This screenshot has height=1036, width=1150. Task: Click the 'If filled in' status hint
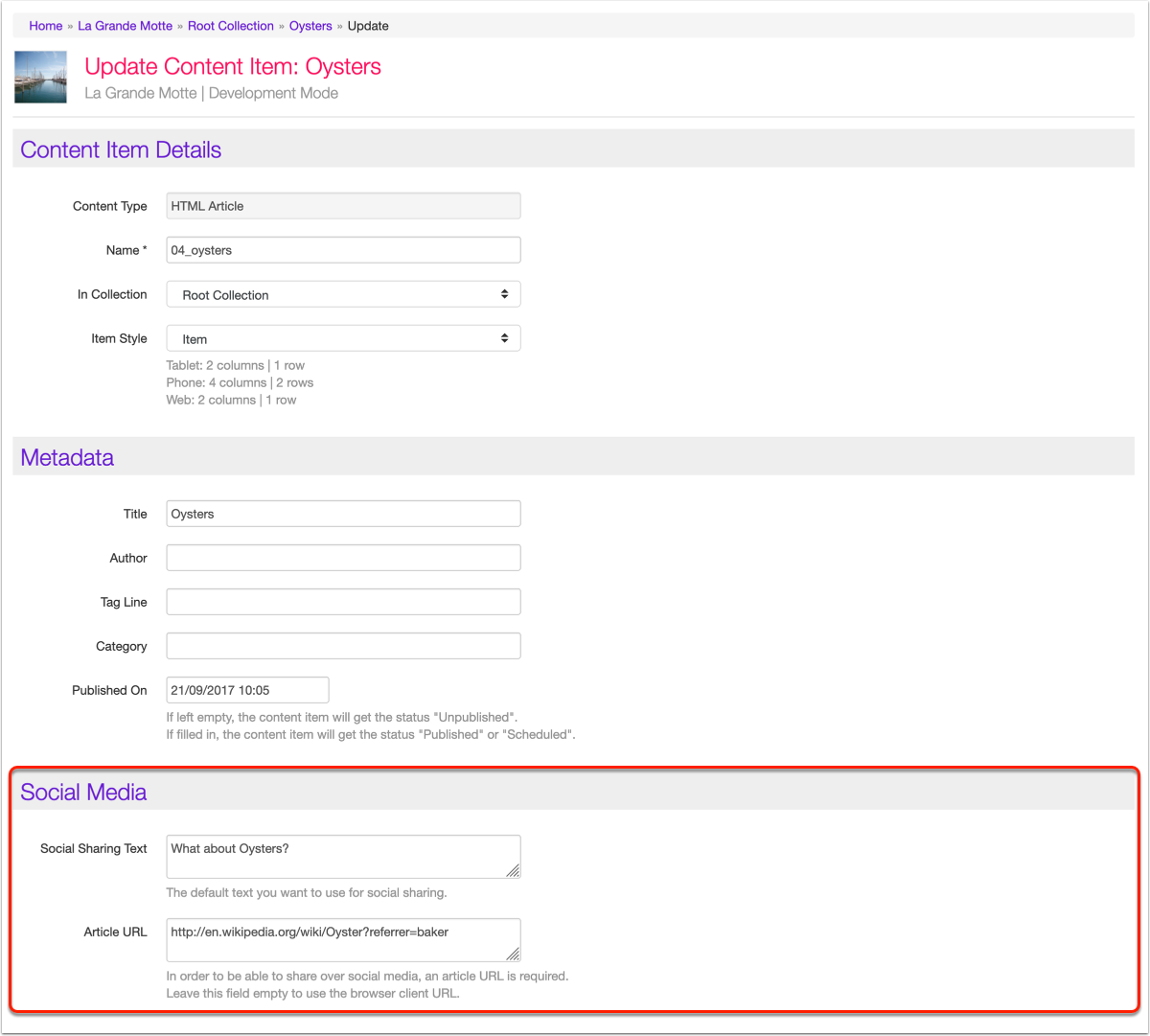[x=371, y=734]
